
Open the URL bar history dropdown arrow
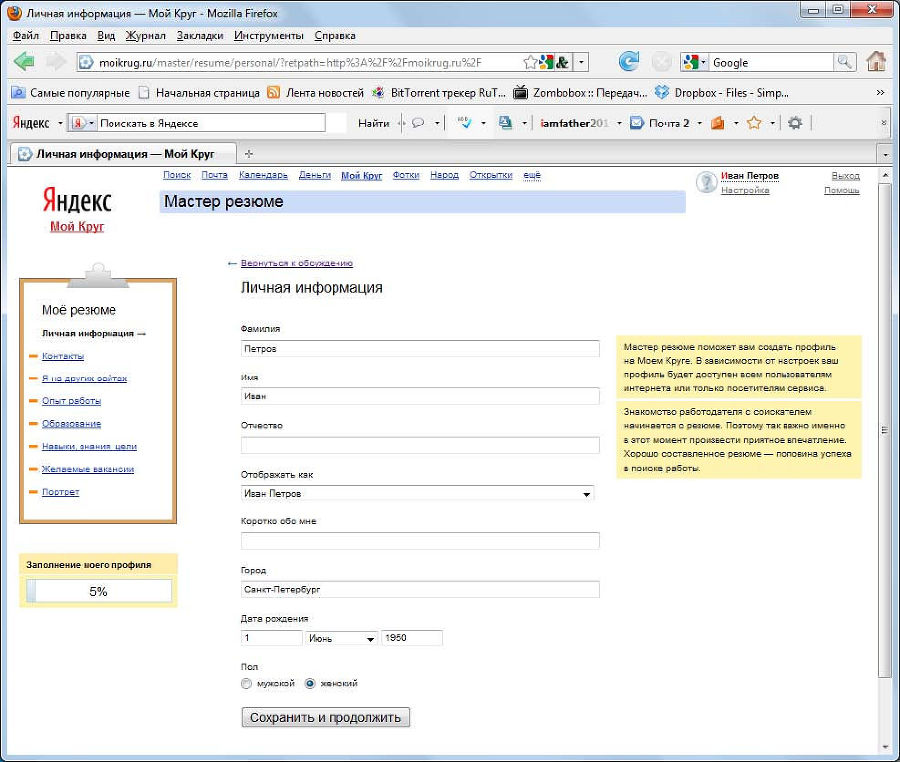[582, 62]
